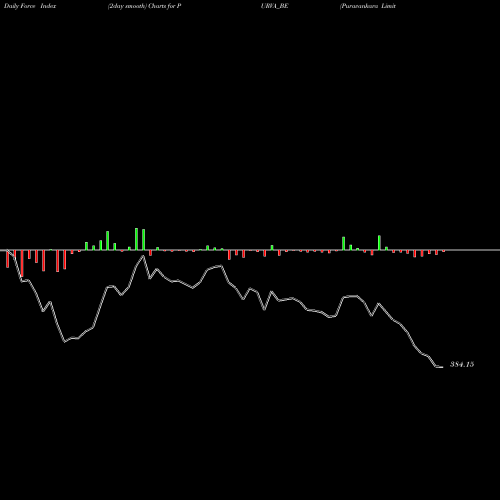Click the 384.15 price label

462,364
